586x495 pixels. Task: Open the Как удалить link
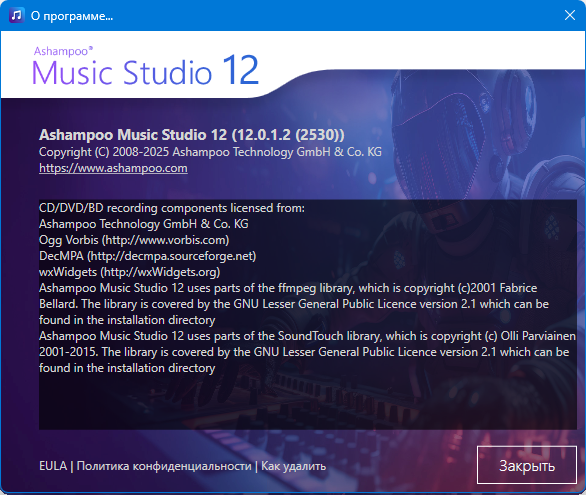click(x=293, y=466)
